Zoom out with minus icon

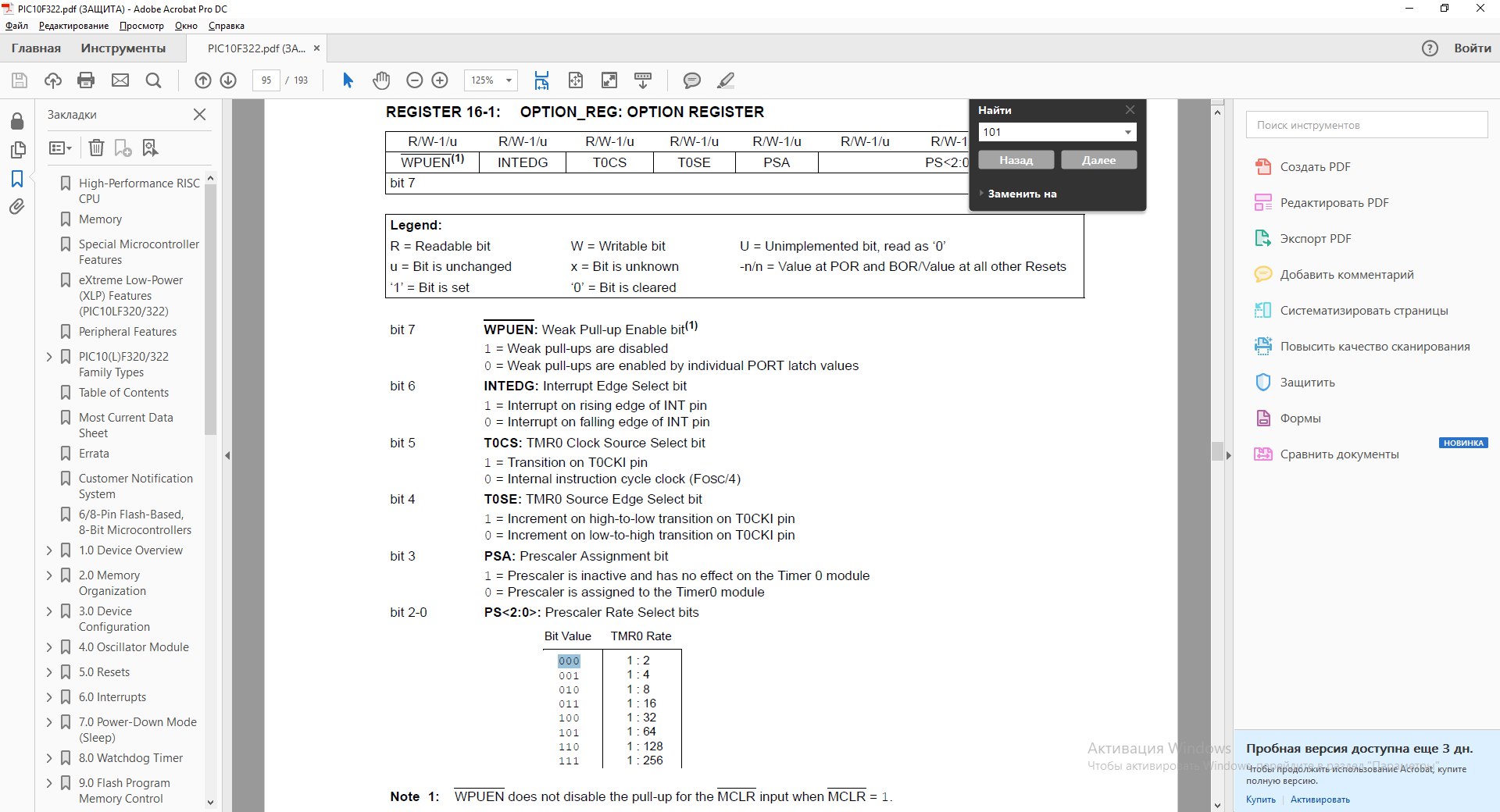click(x=415, y=80)
